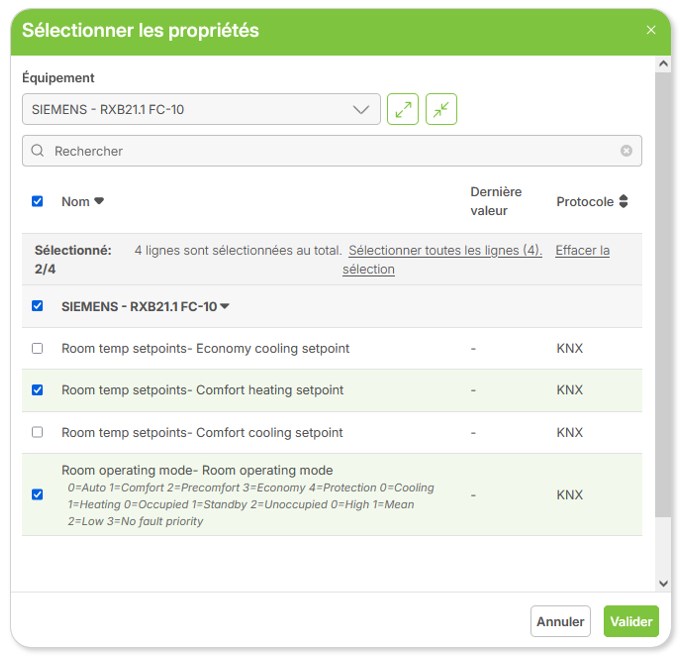Click the Sélectionné: 2/4 counter text
The height and width of the screenshot is (658, 686).
pyautogui.click(x=73, y=259)
